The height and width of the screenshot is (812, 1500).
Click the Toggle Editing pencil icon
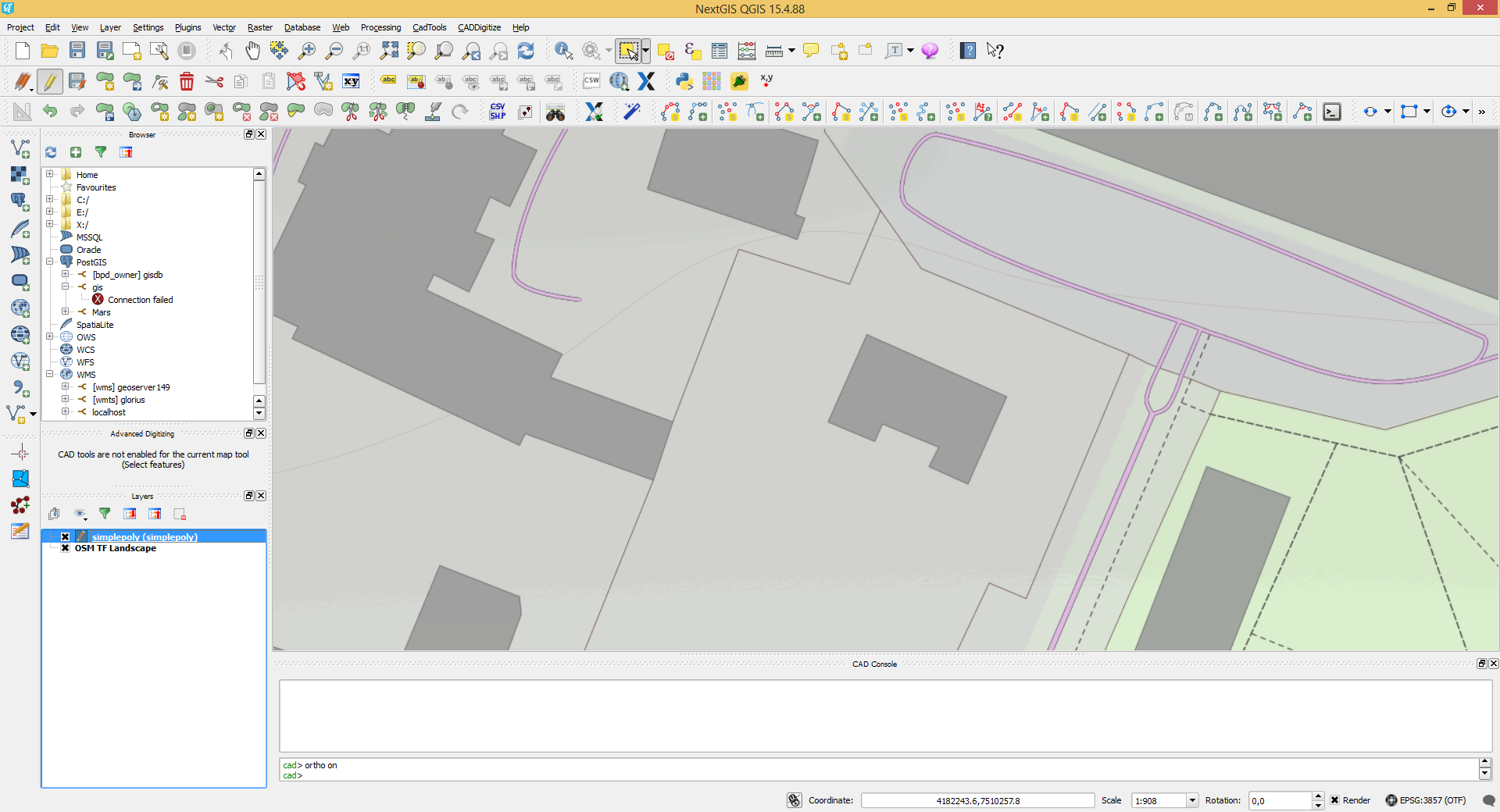(50, 81)
